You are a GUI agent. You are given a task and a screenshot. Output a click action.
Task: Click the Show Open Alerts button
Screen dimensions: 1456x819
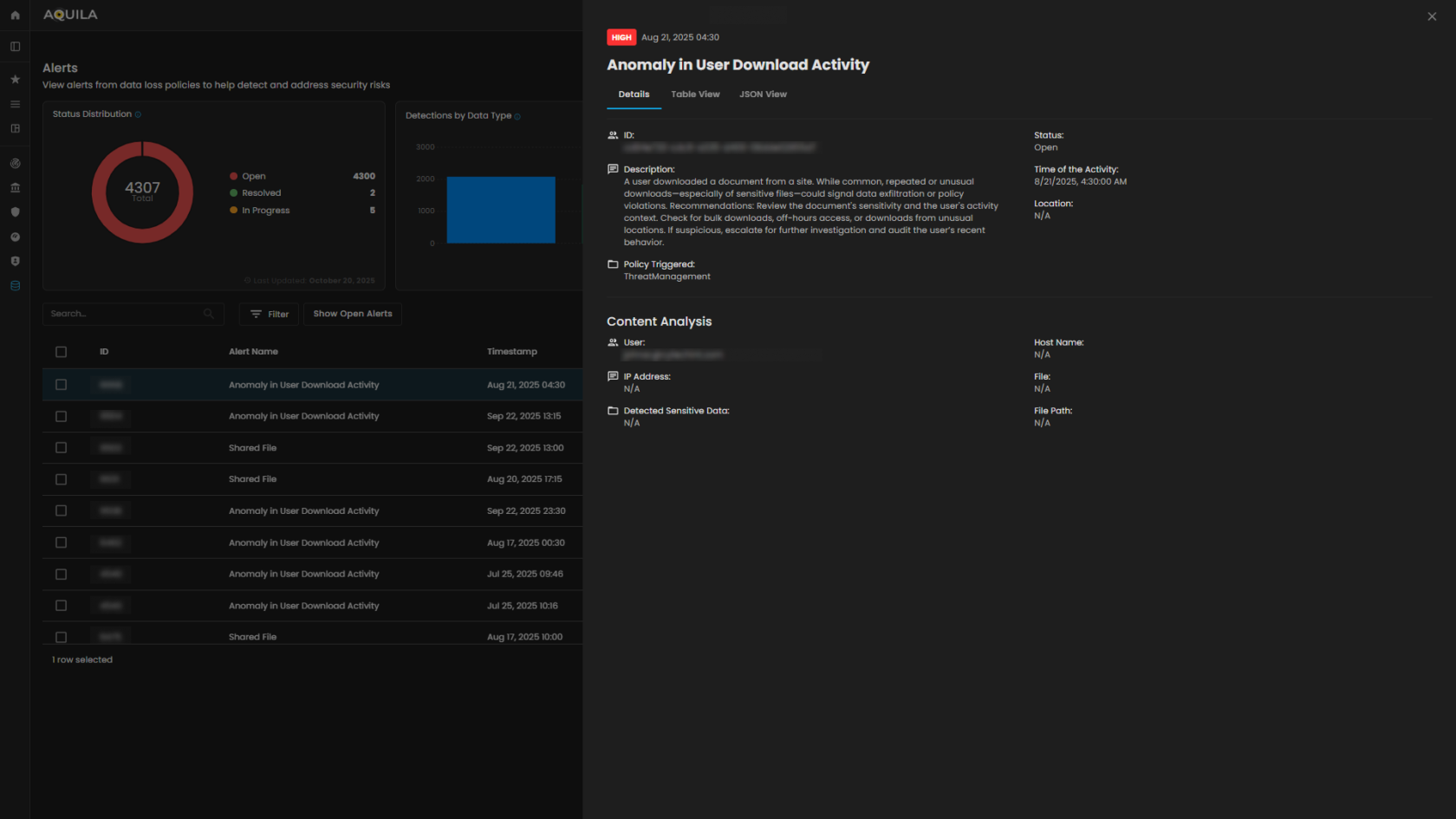click(352, 314)
